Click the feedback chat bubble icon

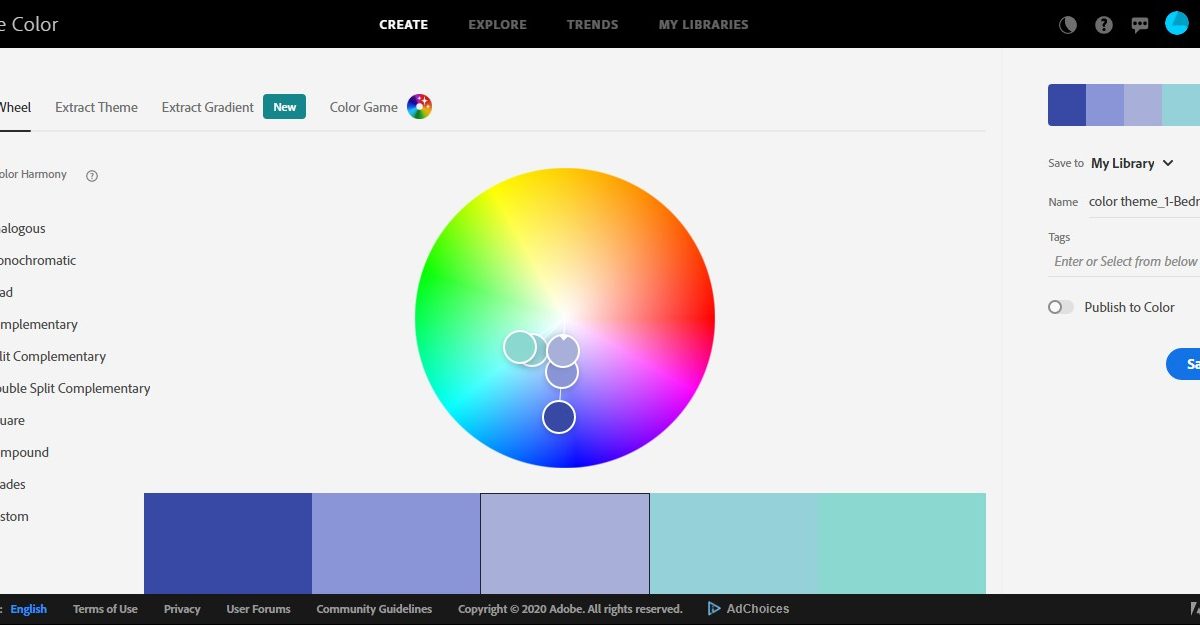(1140, 25)
